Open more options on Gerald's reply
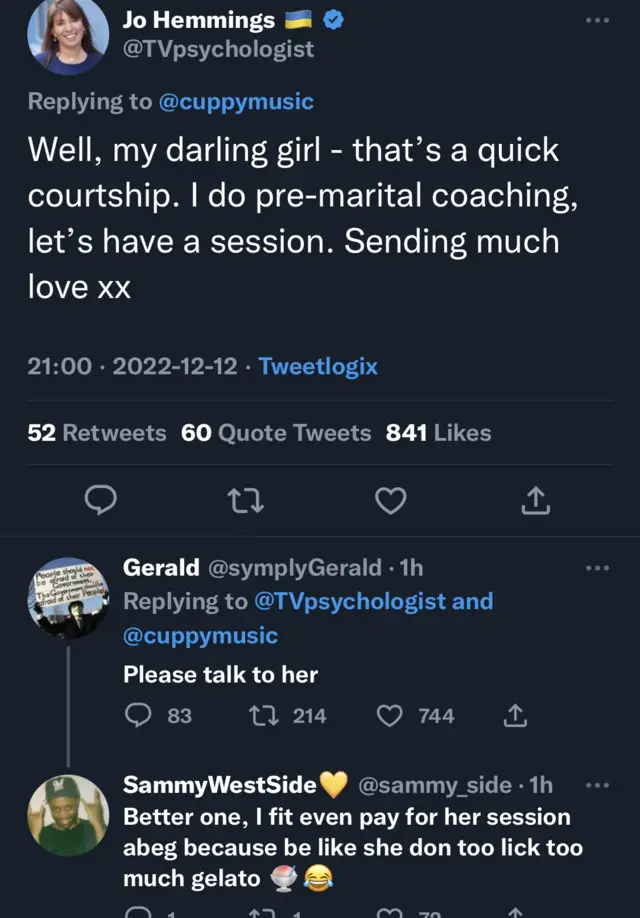The width and height of the screenshot is (640, 918). coord(597,568)
